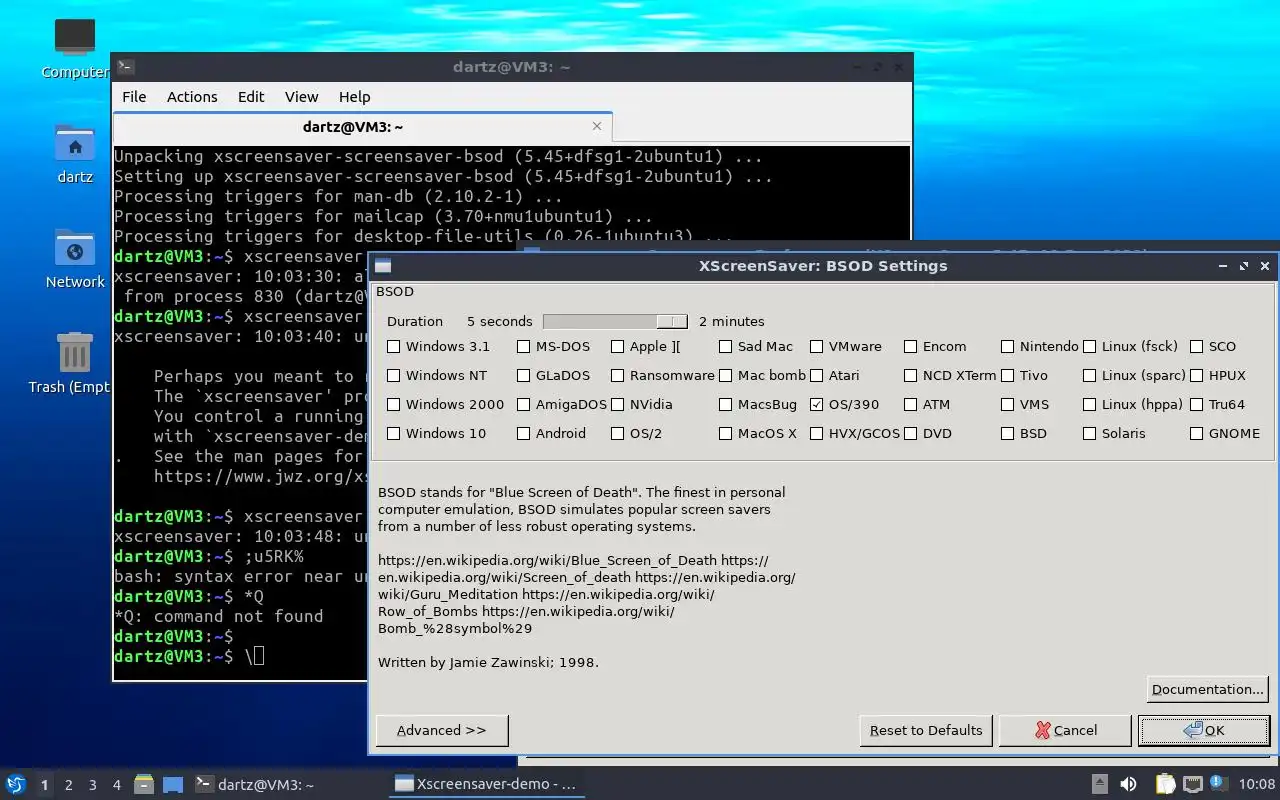The height and width of the screenshot is (800, 1280).
Task: Click Reset to Defaults button
Action: 926,730
